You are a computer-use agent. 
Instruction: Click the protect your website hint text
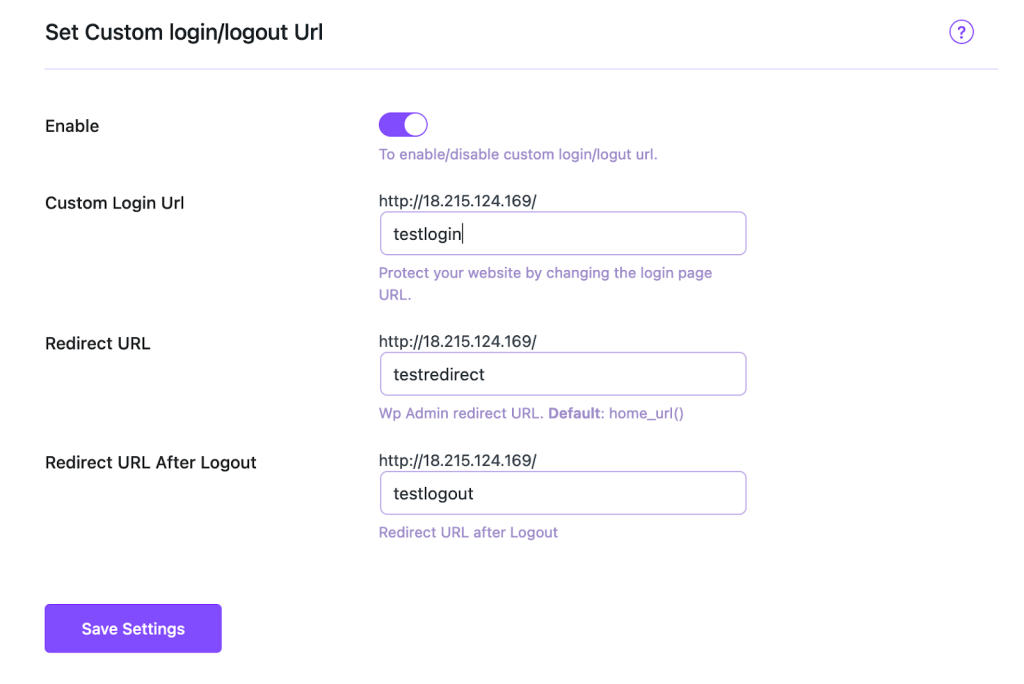545,272
